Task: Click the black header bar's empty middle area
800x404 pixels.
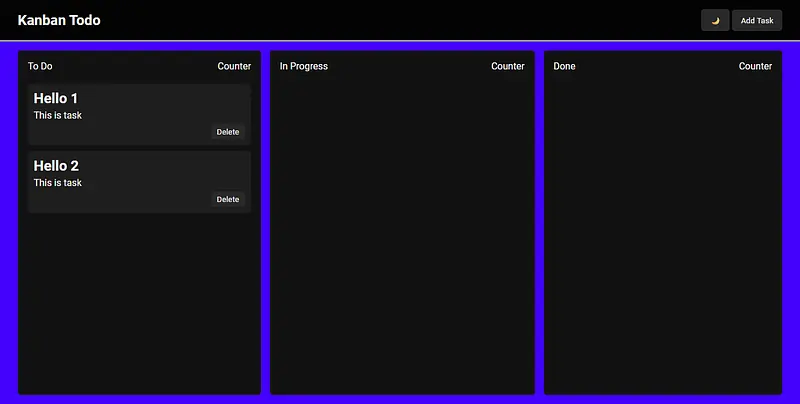Action: click(400, 20)
